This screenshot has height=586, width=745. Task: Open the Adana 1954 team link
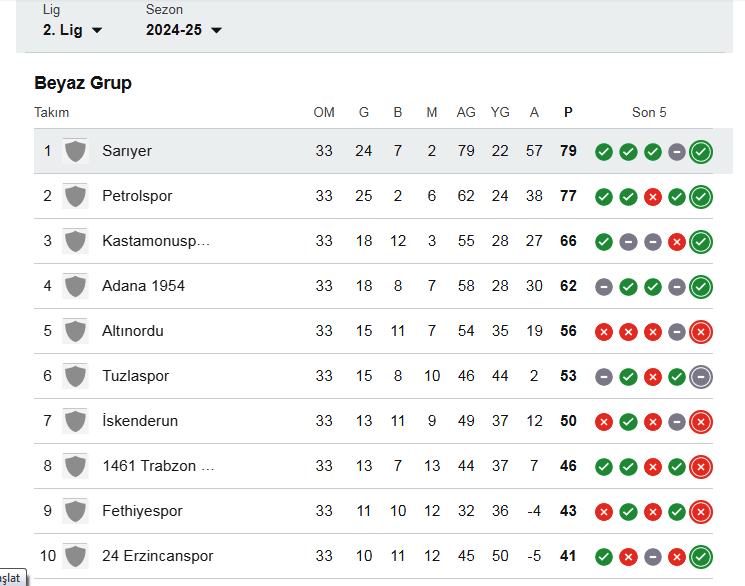pos(143,286)
